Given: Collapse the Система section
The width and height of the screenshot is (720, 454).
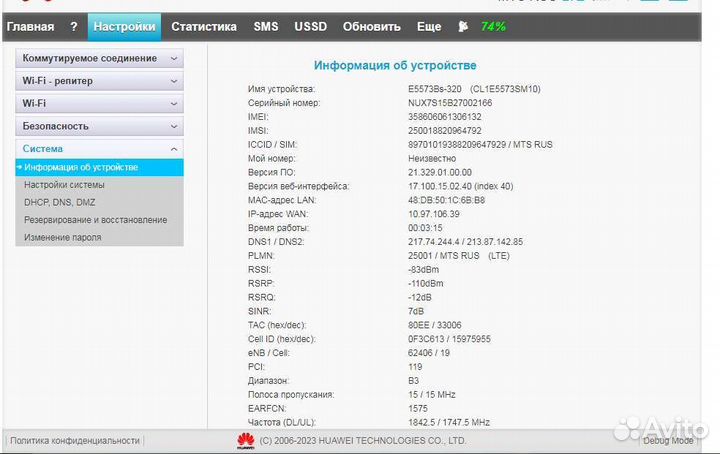Looking at the screenshot, I should 99,149.
